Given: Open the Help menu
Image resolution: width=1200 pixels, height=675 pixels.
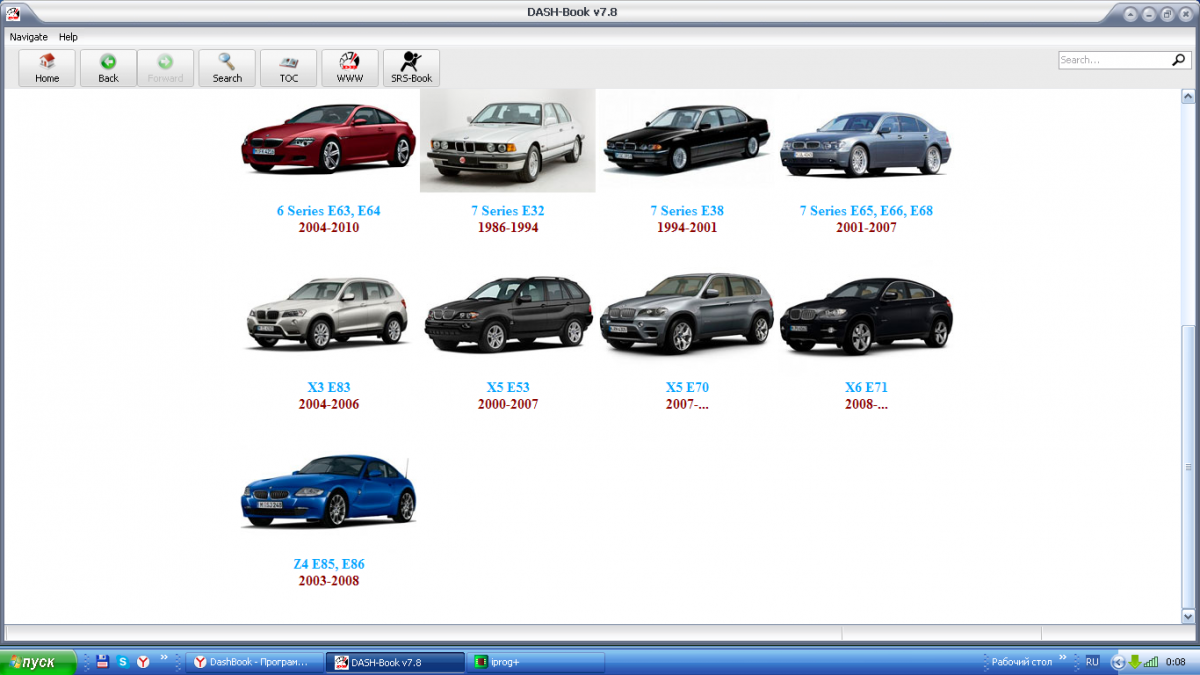Looking at the screenshot, I should 68,37.
